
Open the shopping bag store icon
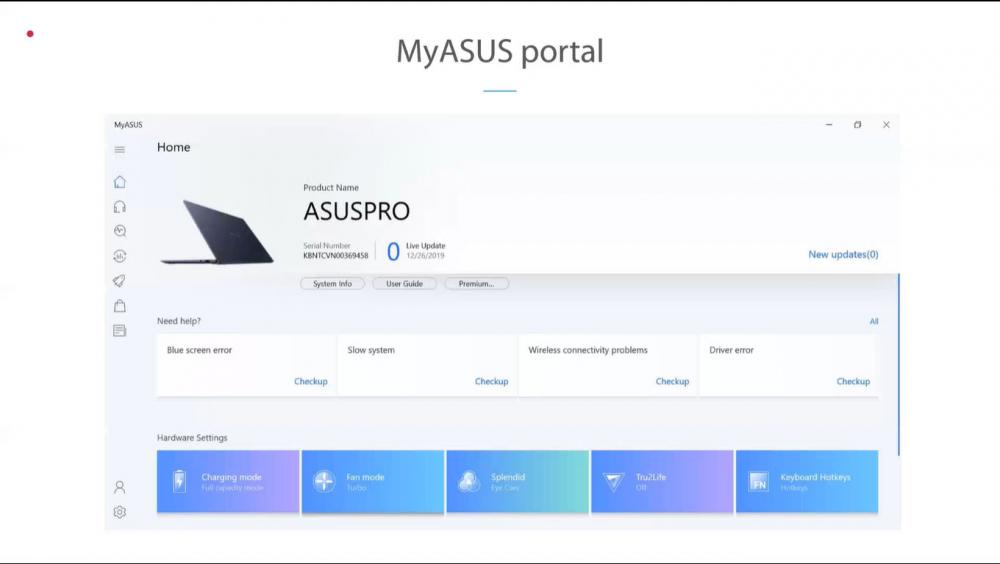[119, 306]
